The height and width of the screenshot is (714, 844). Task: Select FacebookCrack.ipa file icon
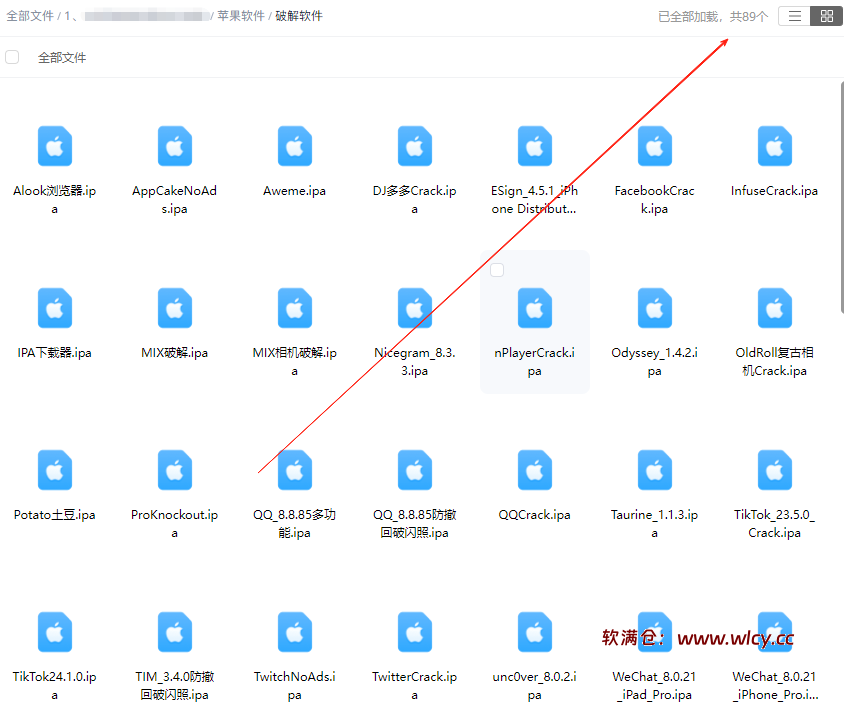655,146
